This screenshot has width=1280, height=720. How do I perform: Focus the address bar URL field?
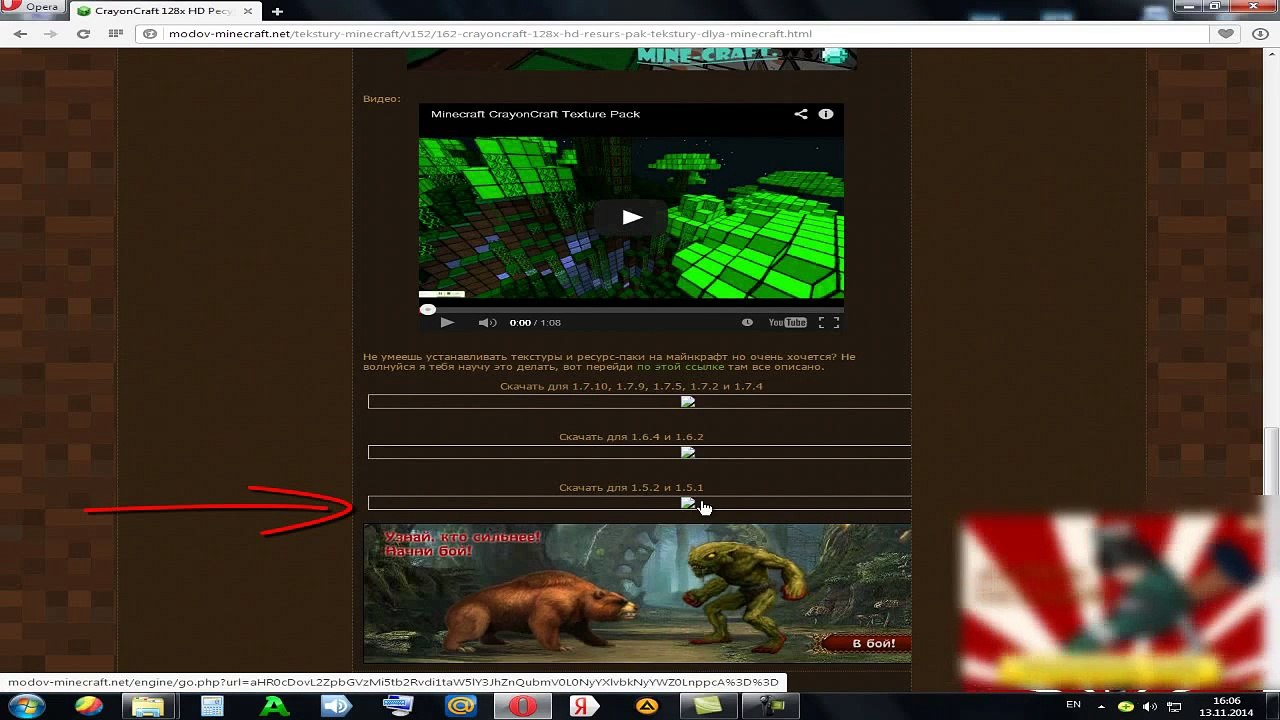coord(672,34)
